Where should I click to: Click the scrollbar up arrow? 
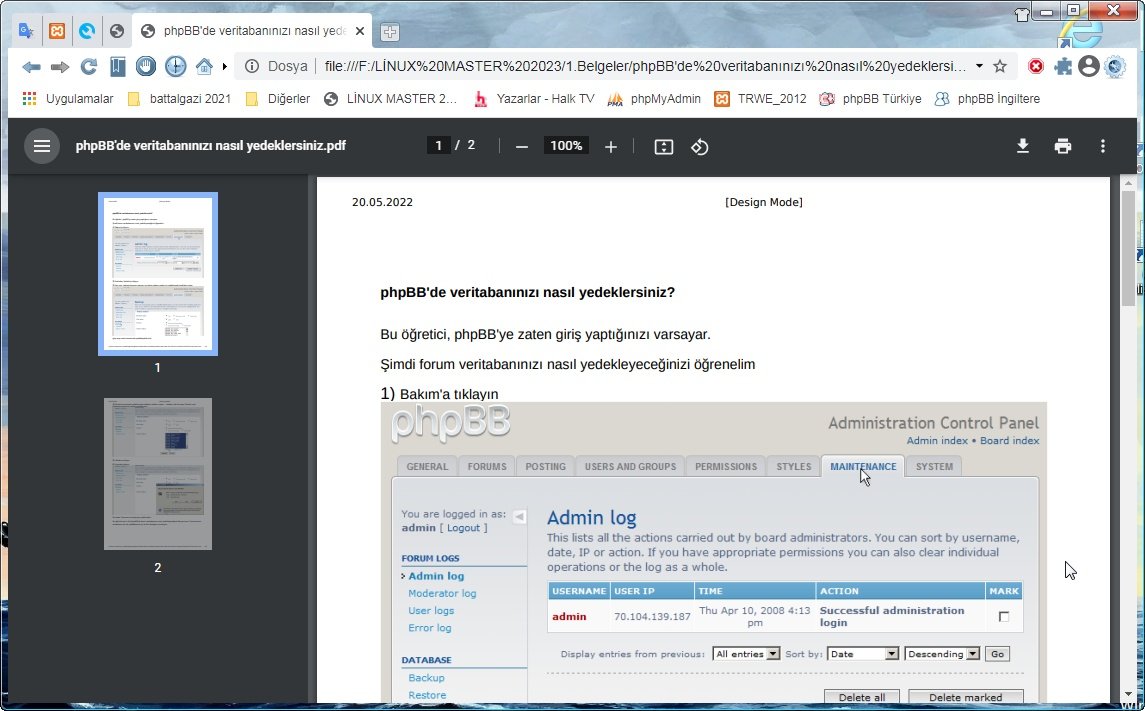tap(1128, 183)
